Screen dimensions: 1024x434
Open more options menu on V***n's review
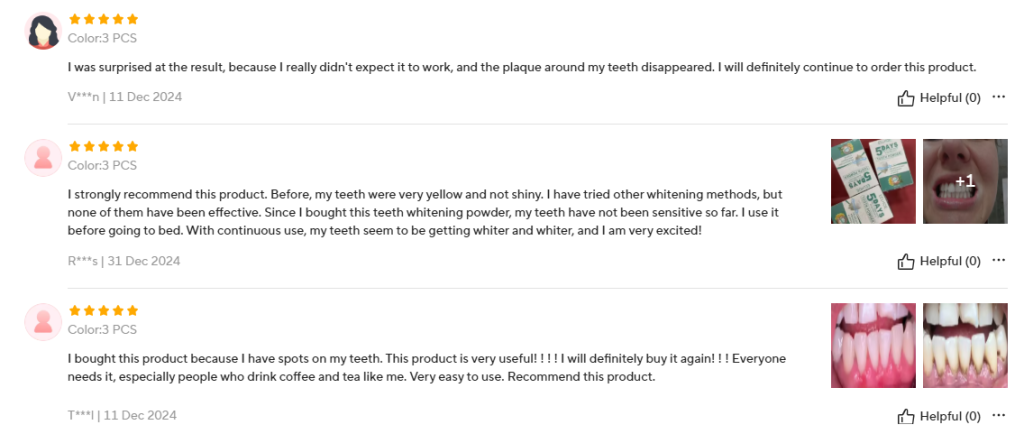point(998,98)
